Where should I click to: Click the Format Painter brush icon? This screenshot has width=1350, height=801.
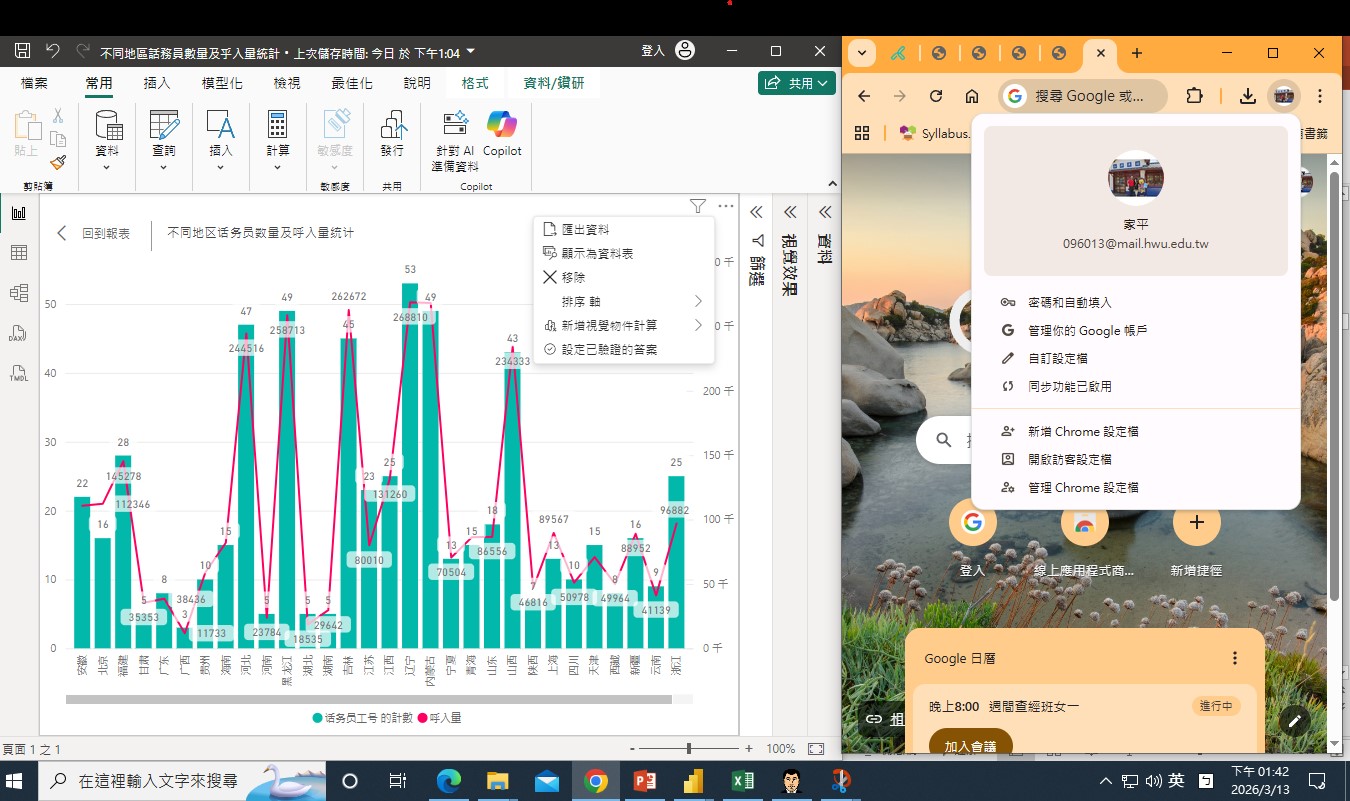click(58, 162)
